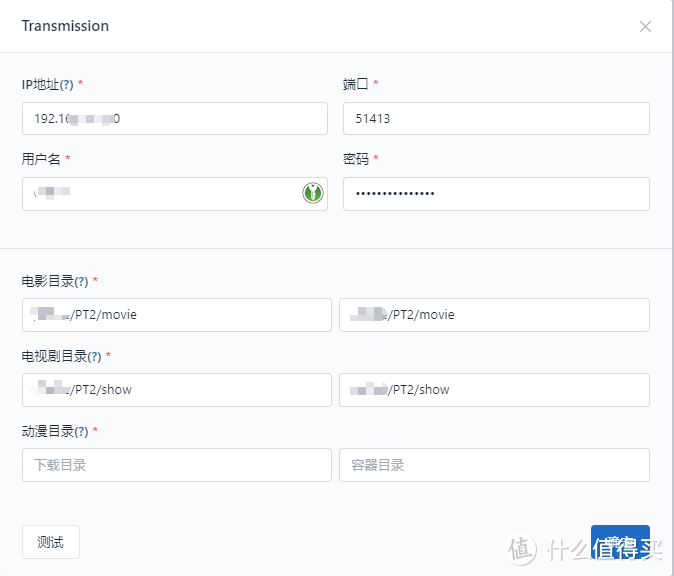The width and height of the screenshot is (674, 576).
Task: Close the Transmission dialog
Action: point(645,27)
